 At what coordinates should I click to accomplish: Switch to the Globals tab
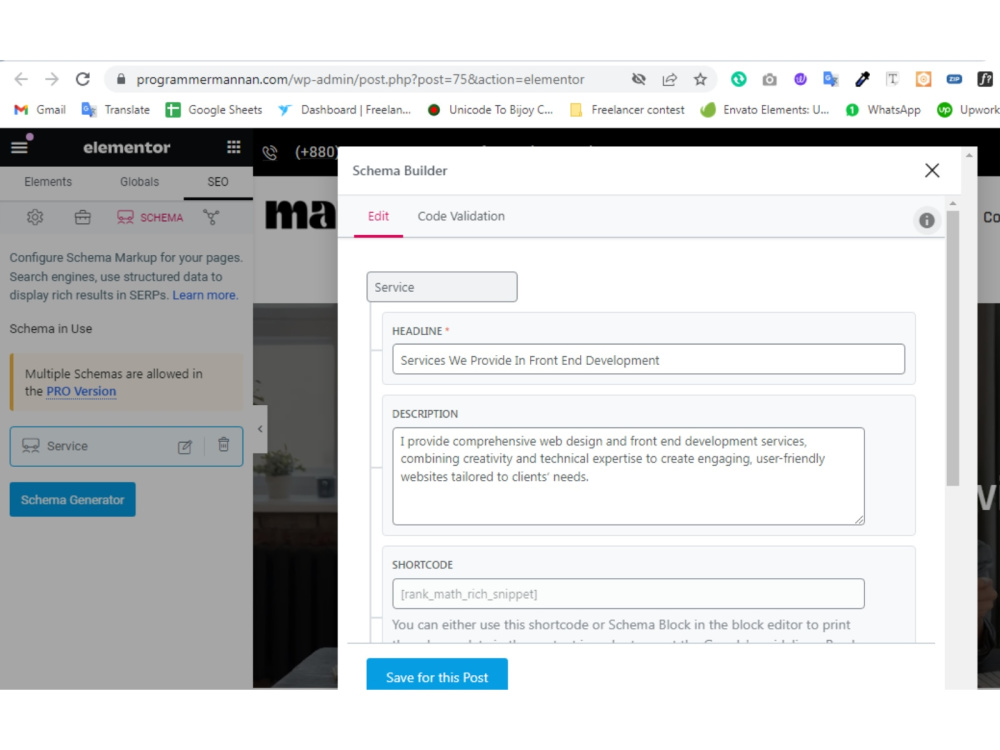(139, 182)
